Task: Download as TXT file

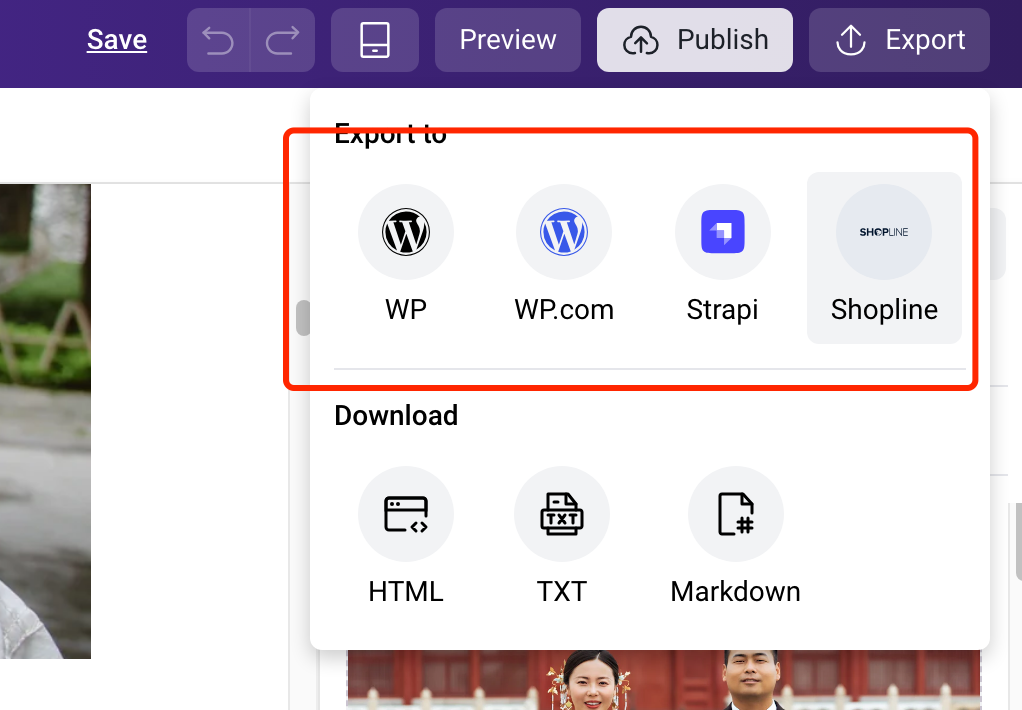Action: pyautogui.click(x=562, y=537)
